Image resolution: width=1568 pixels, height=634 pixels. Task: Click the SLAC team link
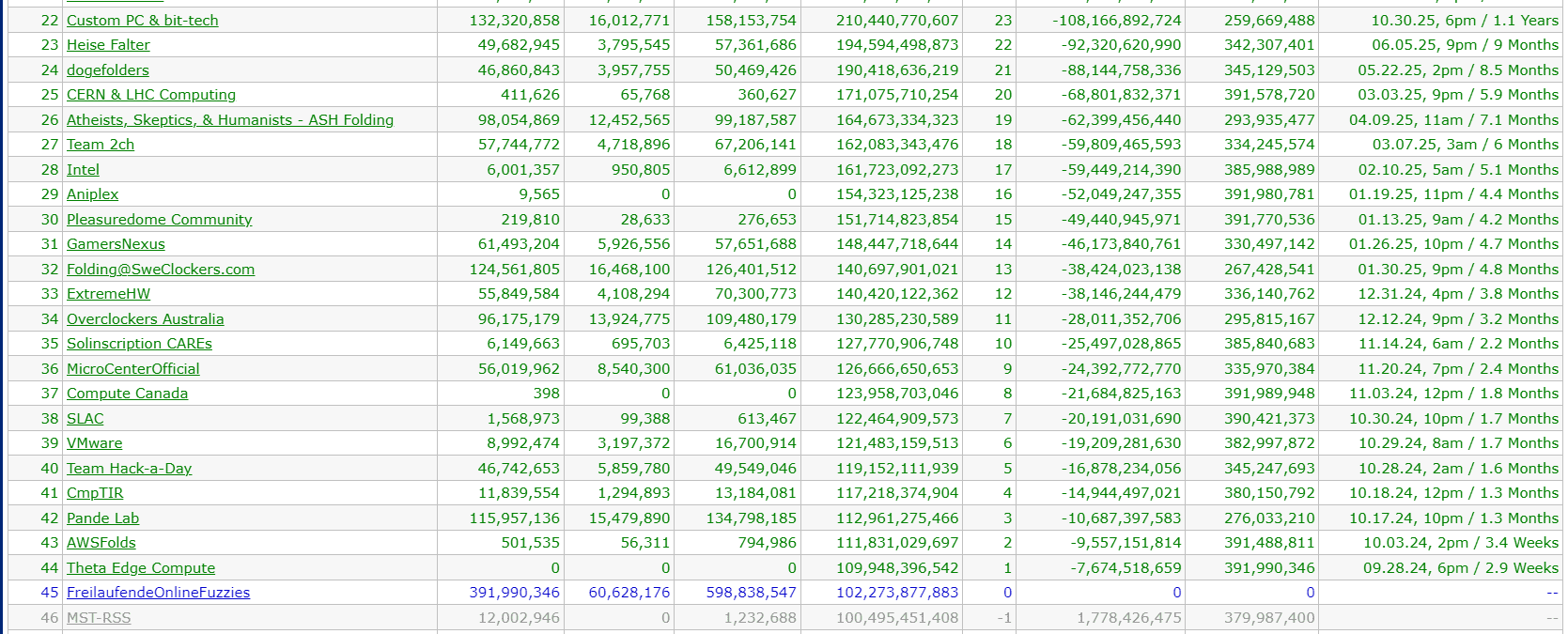[85, 418]
